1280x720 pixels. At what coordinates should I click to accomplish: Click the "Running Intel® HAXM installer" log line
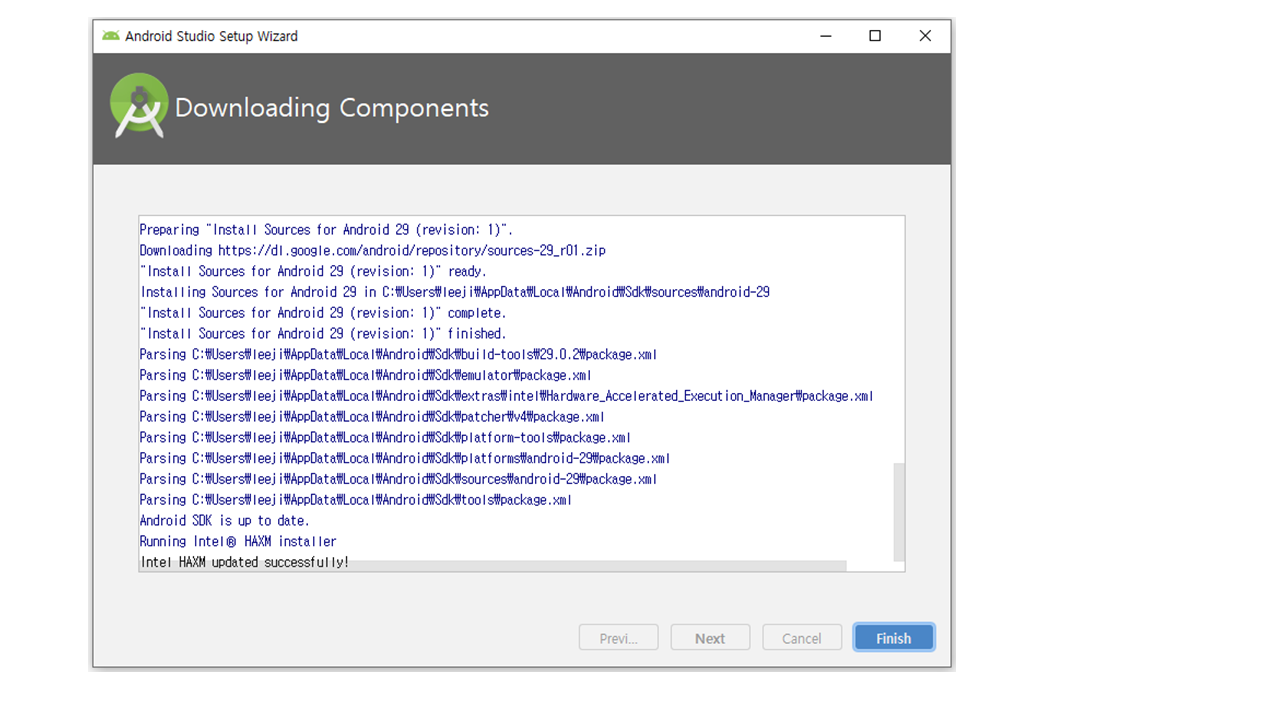point(238,541)
